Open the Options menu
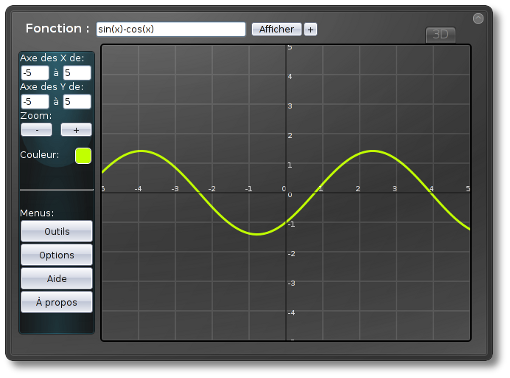 click(57, 255)
